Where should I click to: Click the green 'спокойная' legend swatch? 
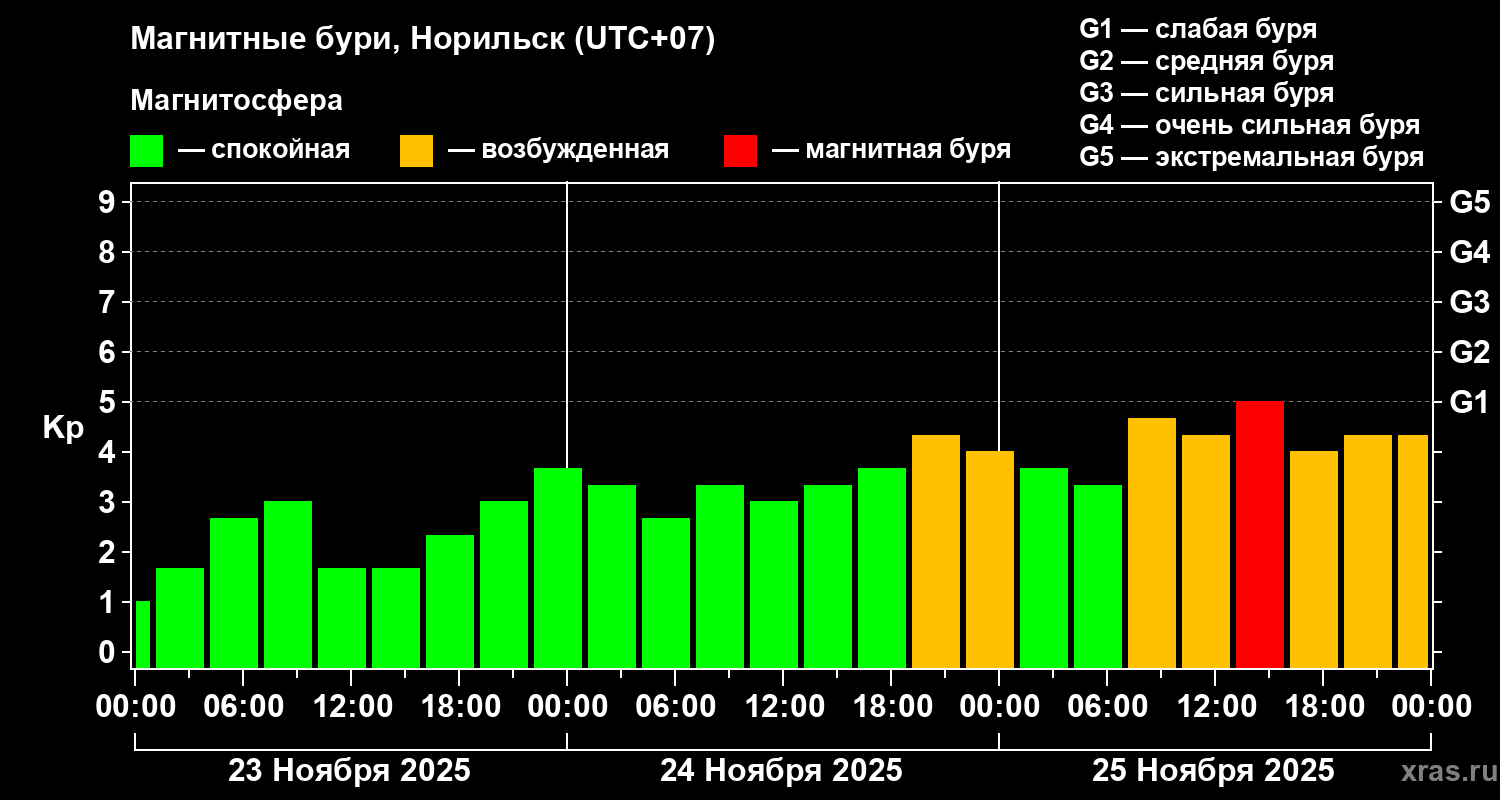146,151
